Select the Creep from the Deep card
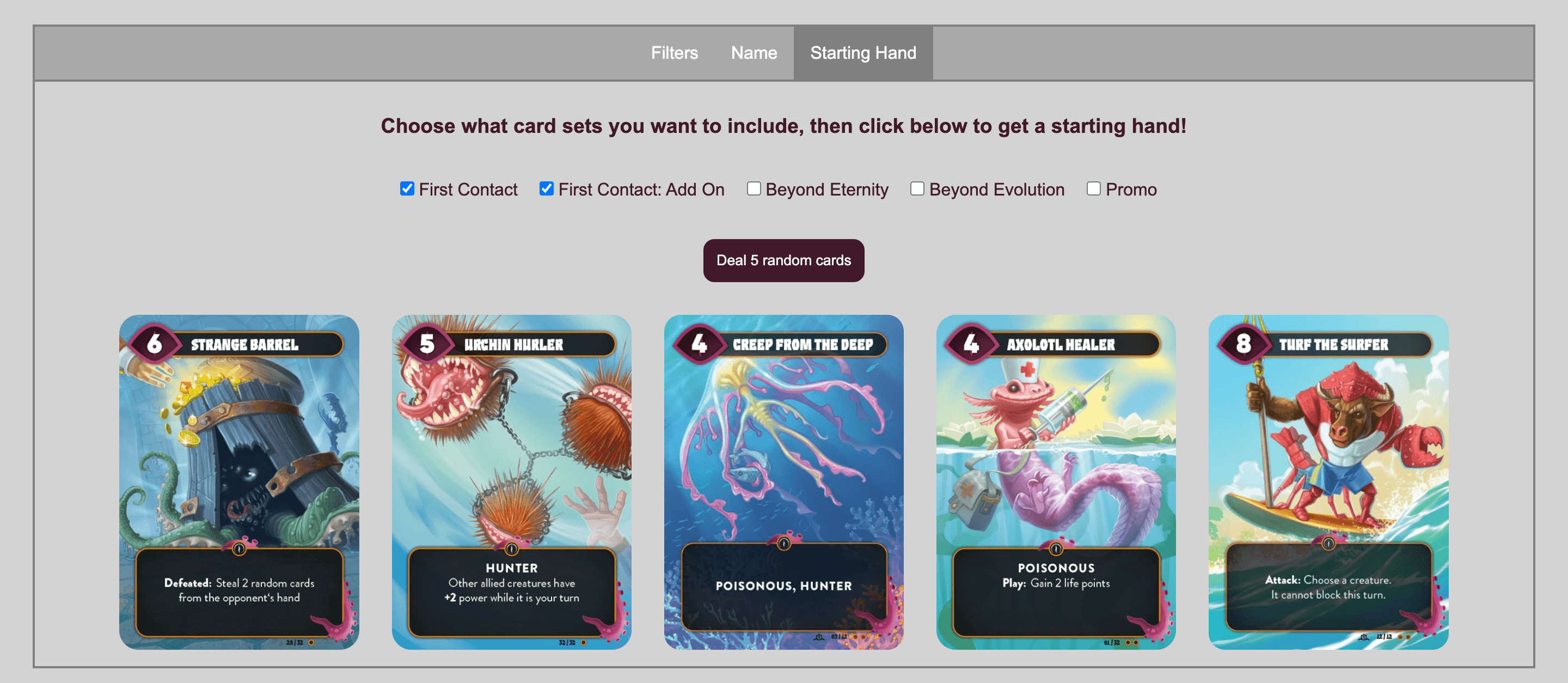The height and width of the screenshot is (683, 1568). (783, 481)
